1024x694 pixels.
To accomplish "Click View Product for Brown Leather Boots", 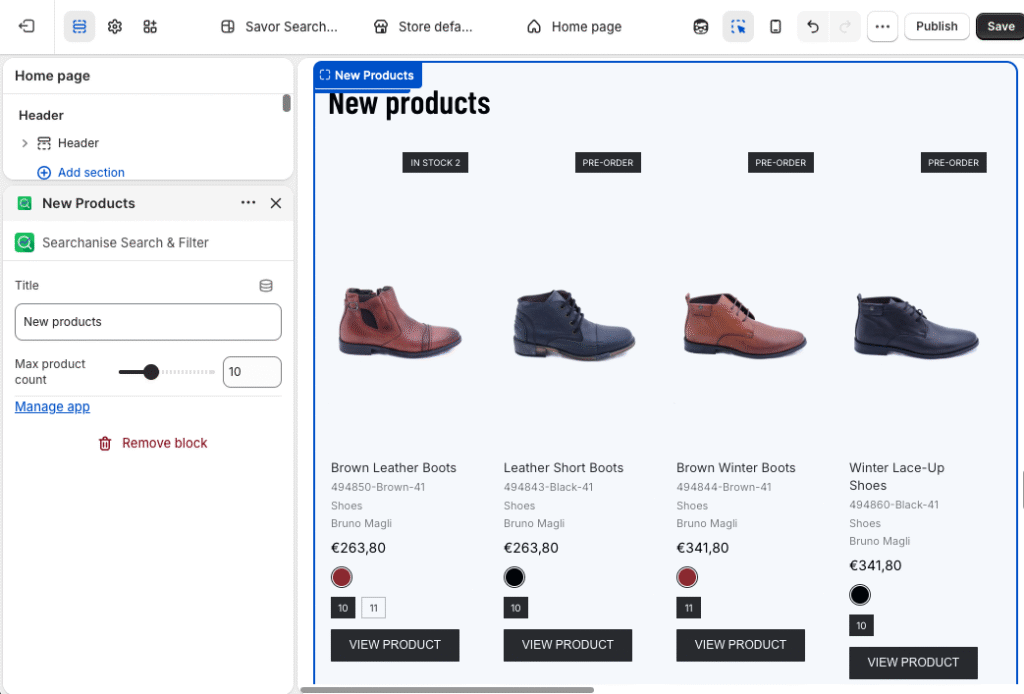I will [x=395, y=645].
